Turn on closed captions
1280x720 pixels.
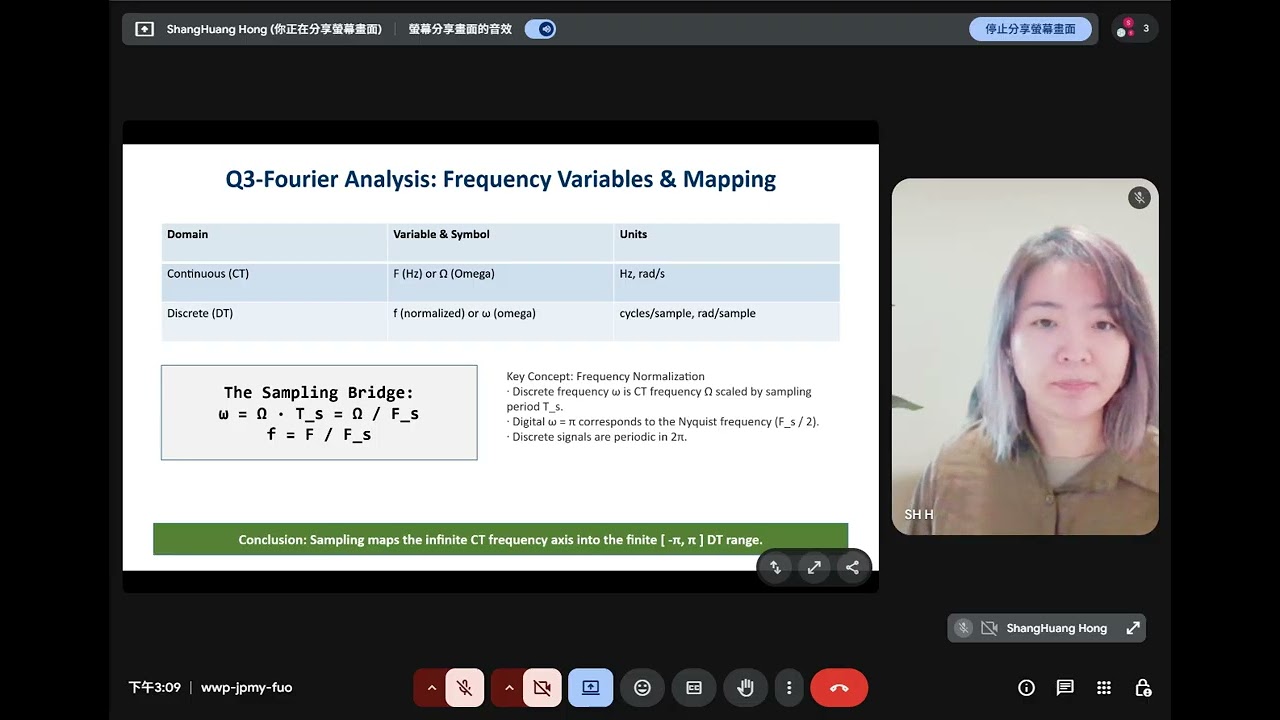694,687
